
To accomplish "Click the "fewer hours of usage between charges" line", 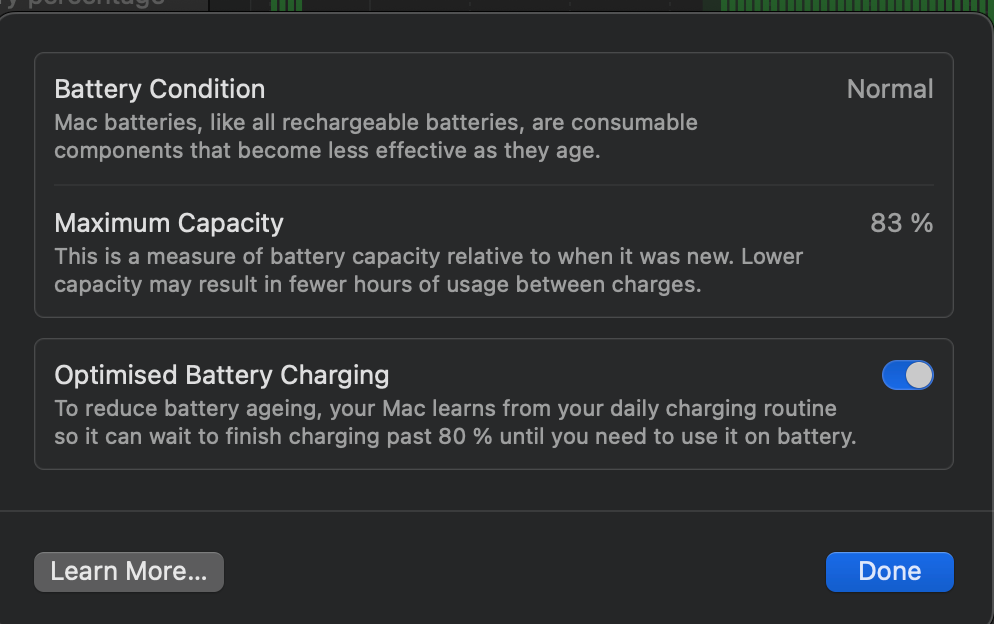I will (377, 284).
